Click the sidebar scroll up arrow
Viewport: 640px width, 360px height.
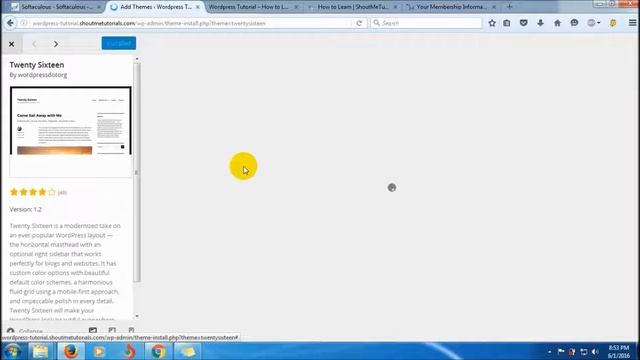(137, 59)
